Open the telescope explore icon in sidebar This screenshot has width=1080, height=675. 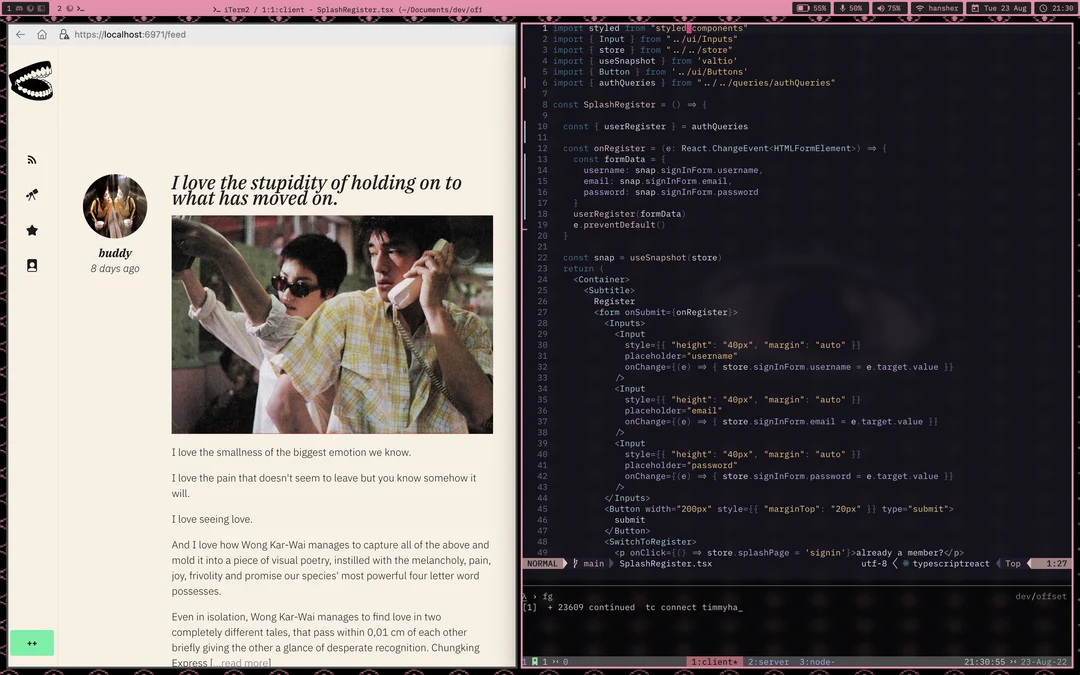(32, 195)
